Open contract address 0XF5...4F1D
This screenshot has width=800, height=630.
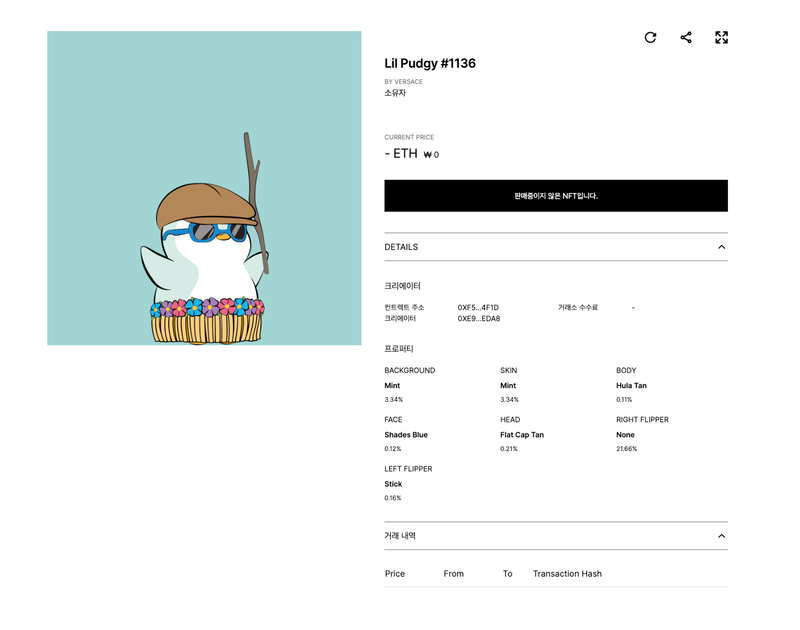pyautogui.click(x=478, y=308)
